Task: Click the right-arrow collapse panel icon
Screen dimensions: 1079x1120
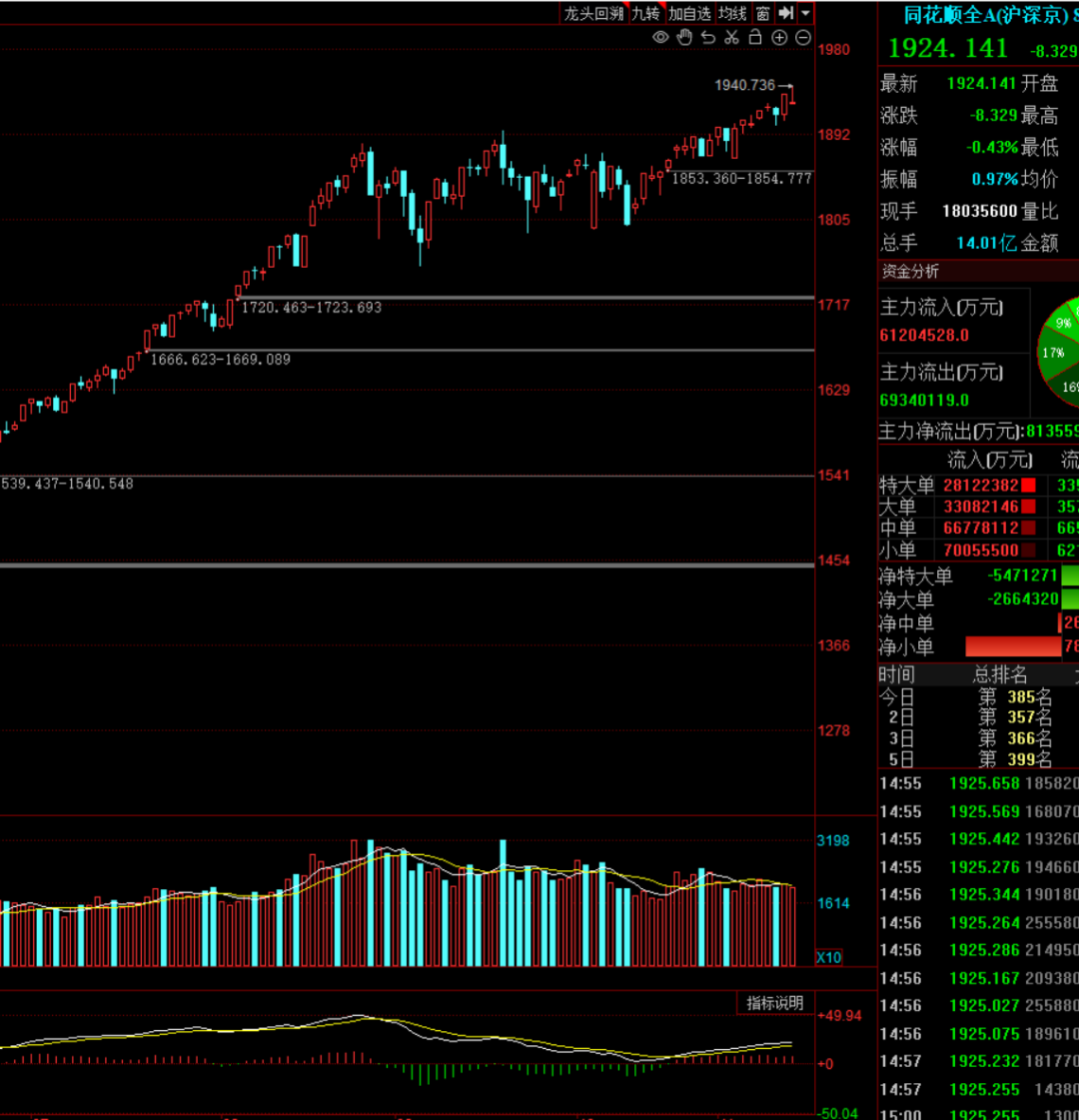Action: (786, 13)
